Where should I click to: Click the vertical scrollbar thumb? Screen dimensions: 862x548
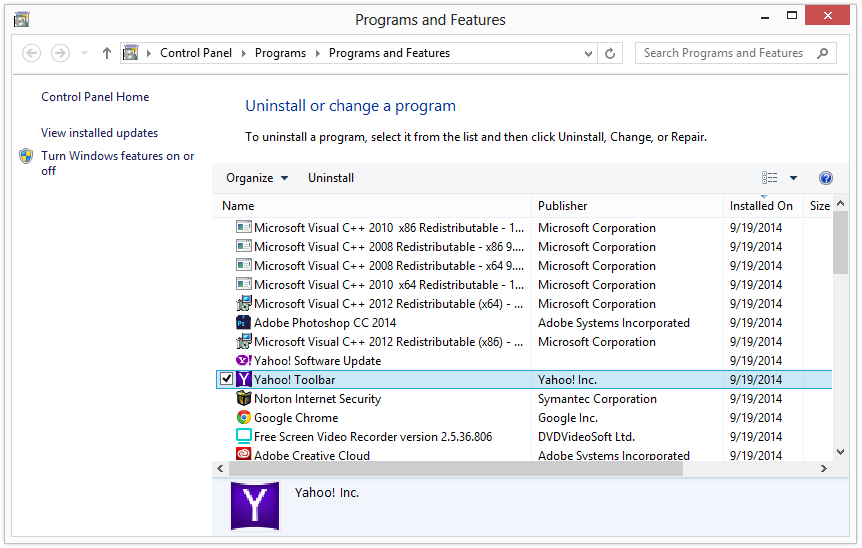point(841,242)
